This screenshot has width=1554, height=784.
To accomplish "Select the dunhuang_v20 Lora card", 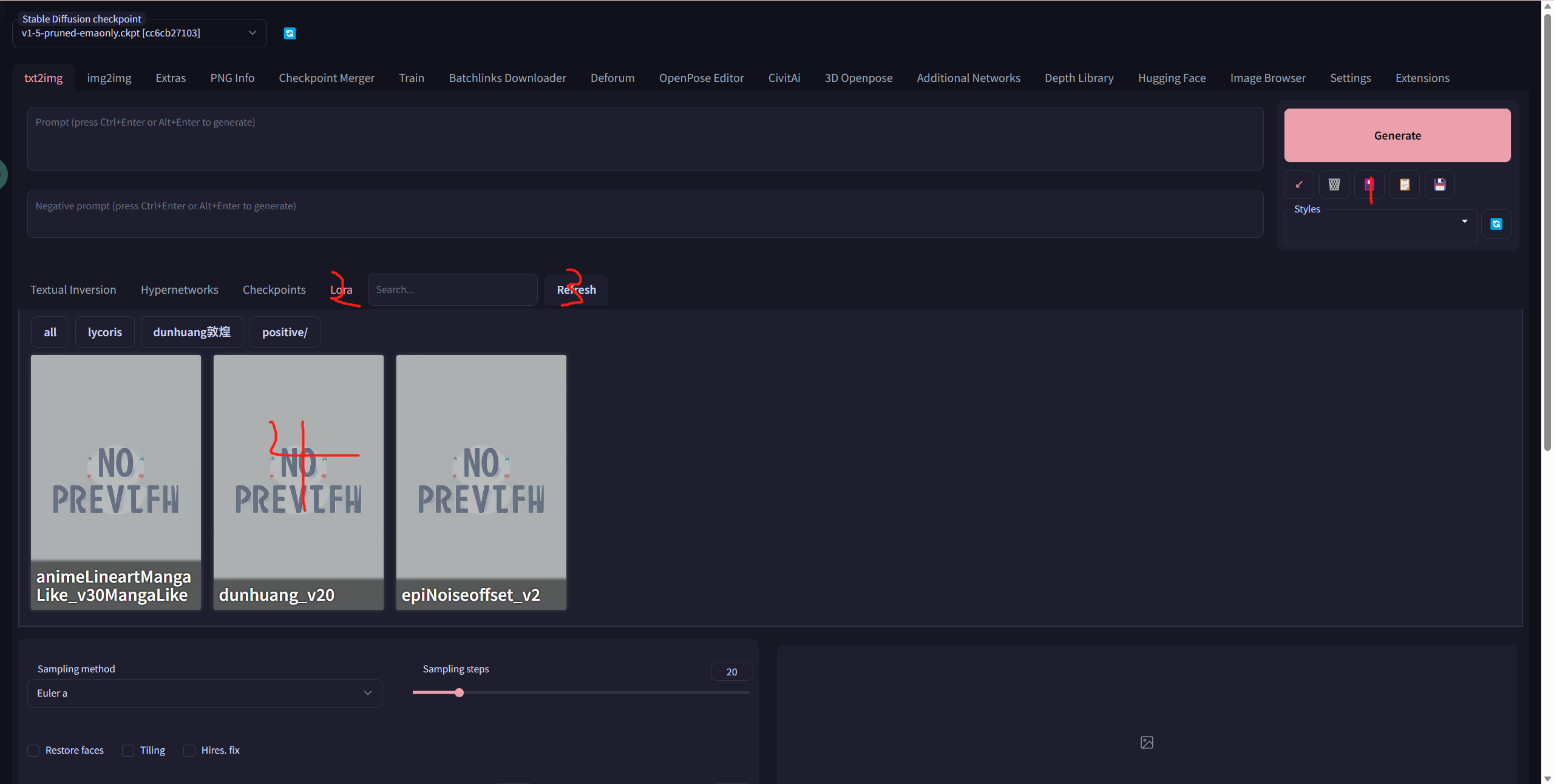I will (x=298, y=482).
